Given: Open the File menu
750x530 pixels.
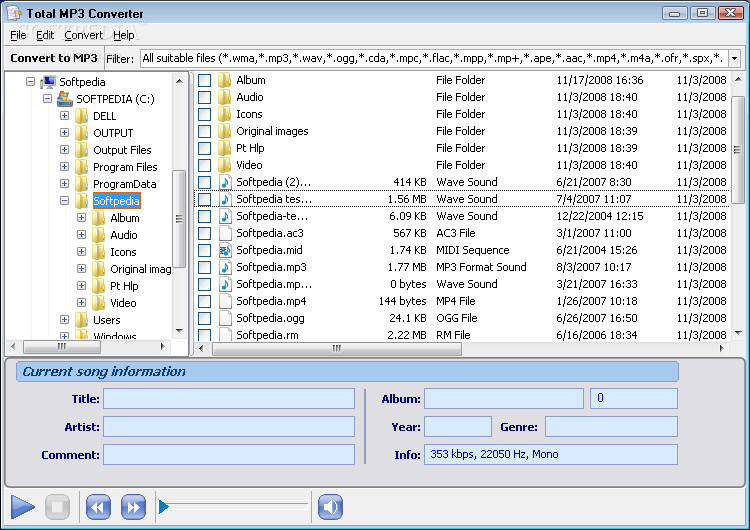Looking at the screenshot, I should coord(18,35).
